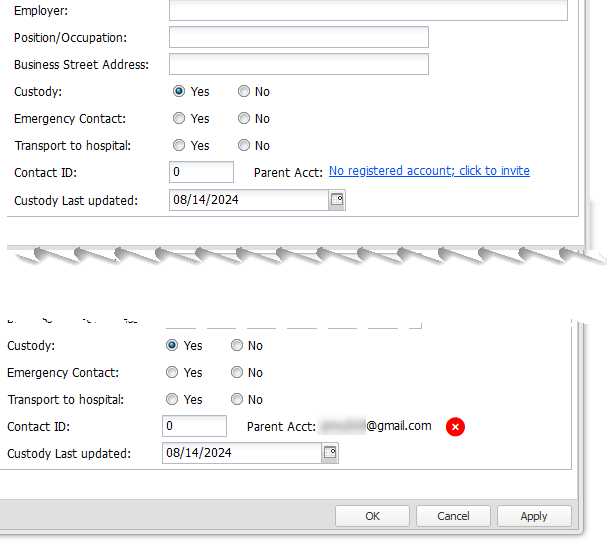Select No for Custody in the top form

tap(244, 92)
